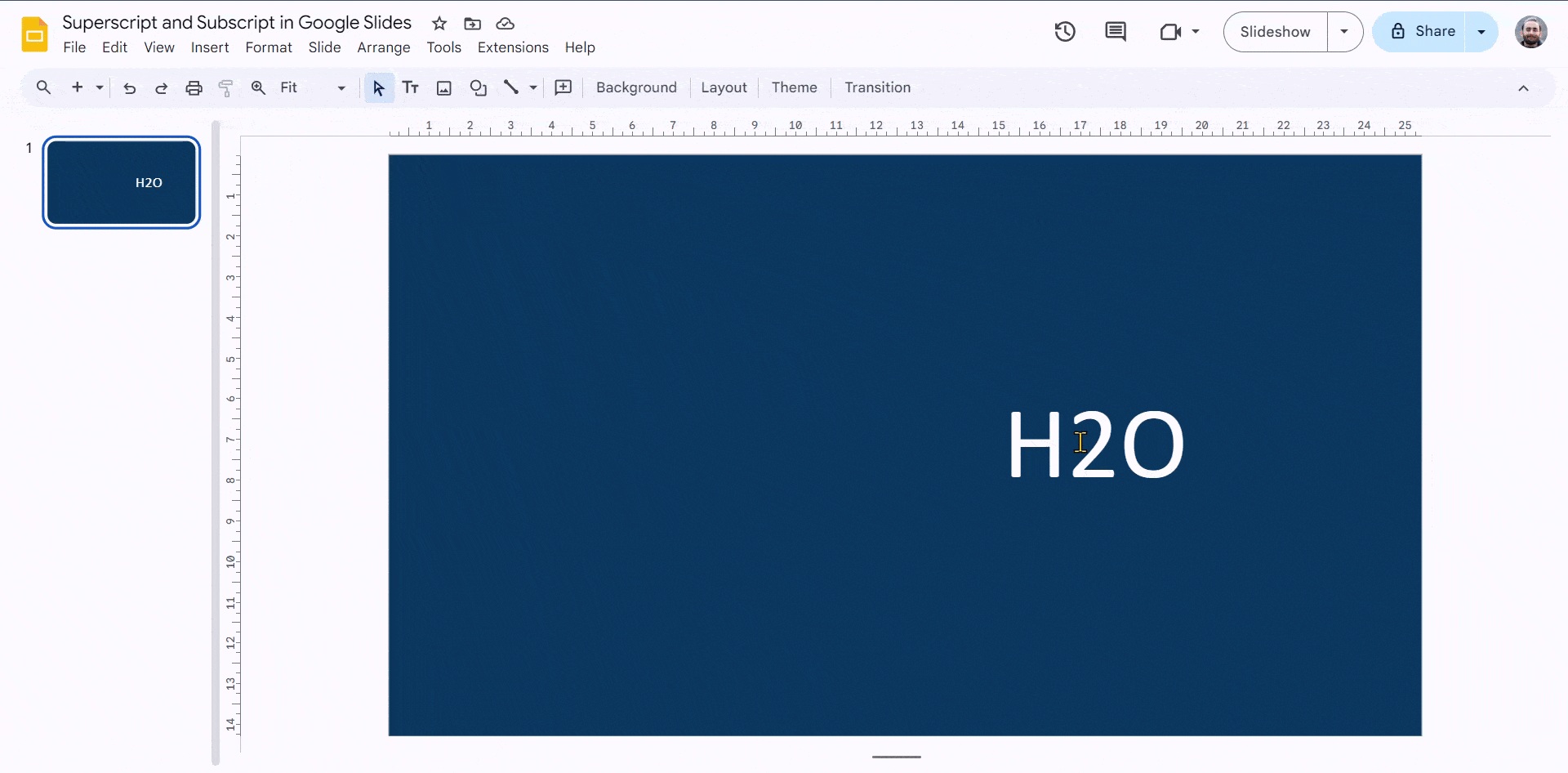Image resolution: width=1568 pixels, height=773 pixels.
Task: Collapse the toolbar with the chevron
Action: pyautogui.click(x=1524, y=87)
